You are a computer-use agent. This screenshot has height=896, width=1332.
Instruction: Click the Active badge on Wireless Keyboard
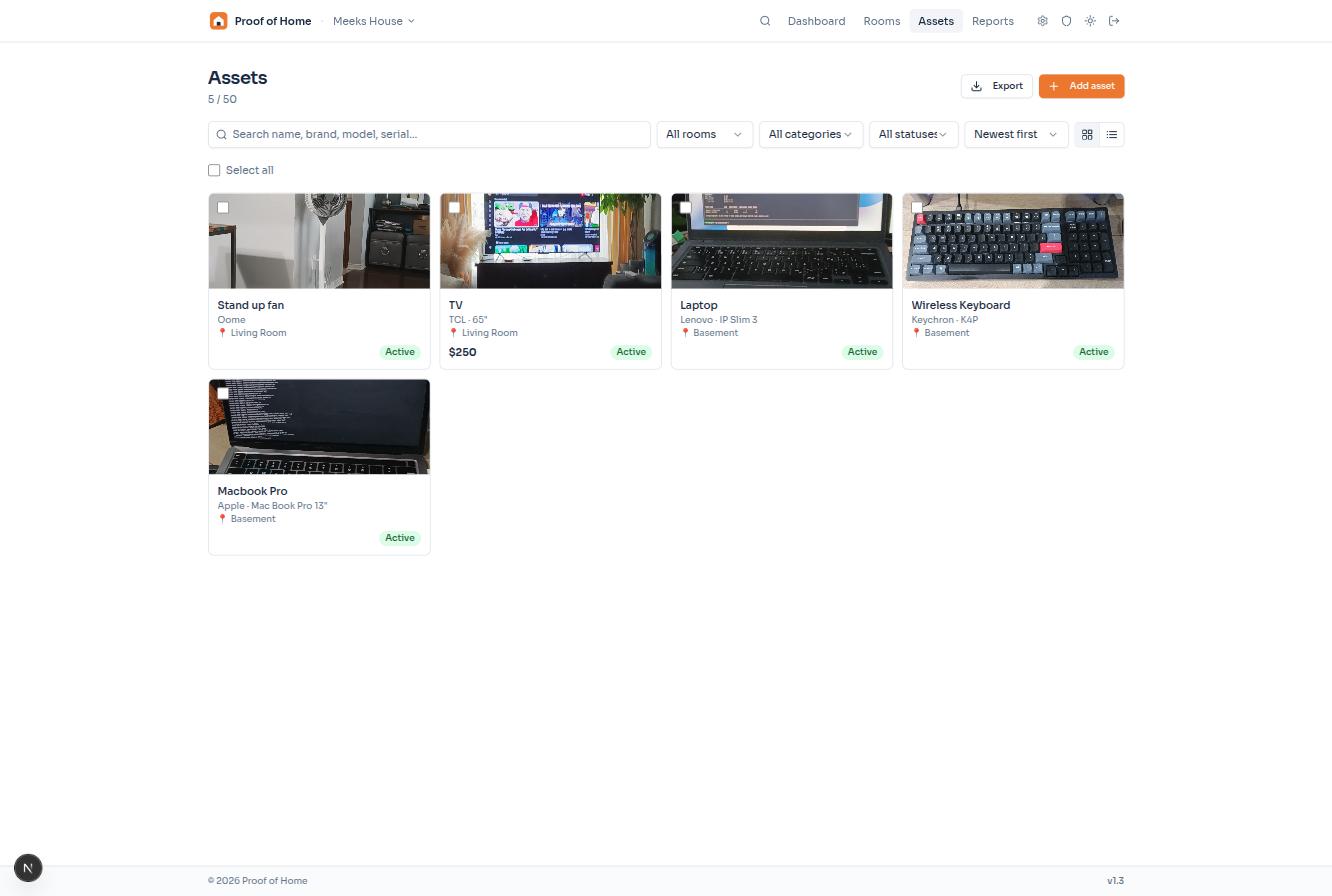point(1093,352)
